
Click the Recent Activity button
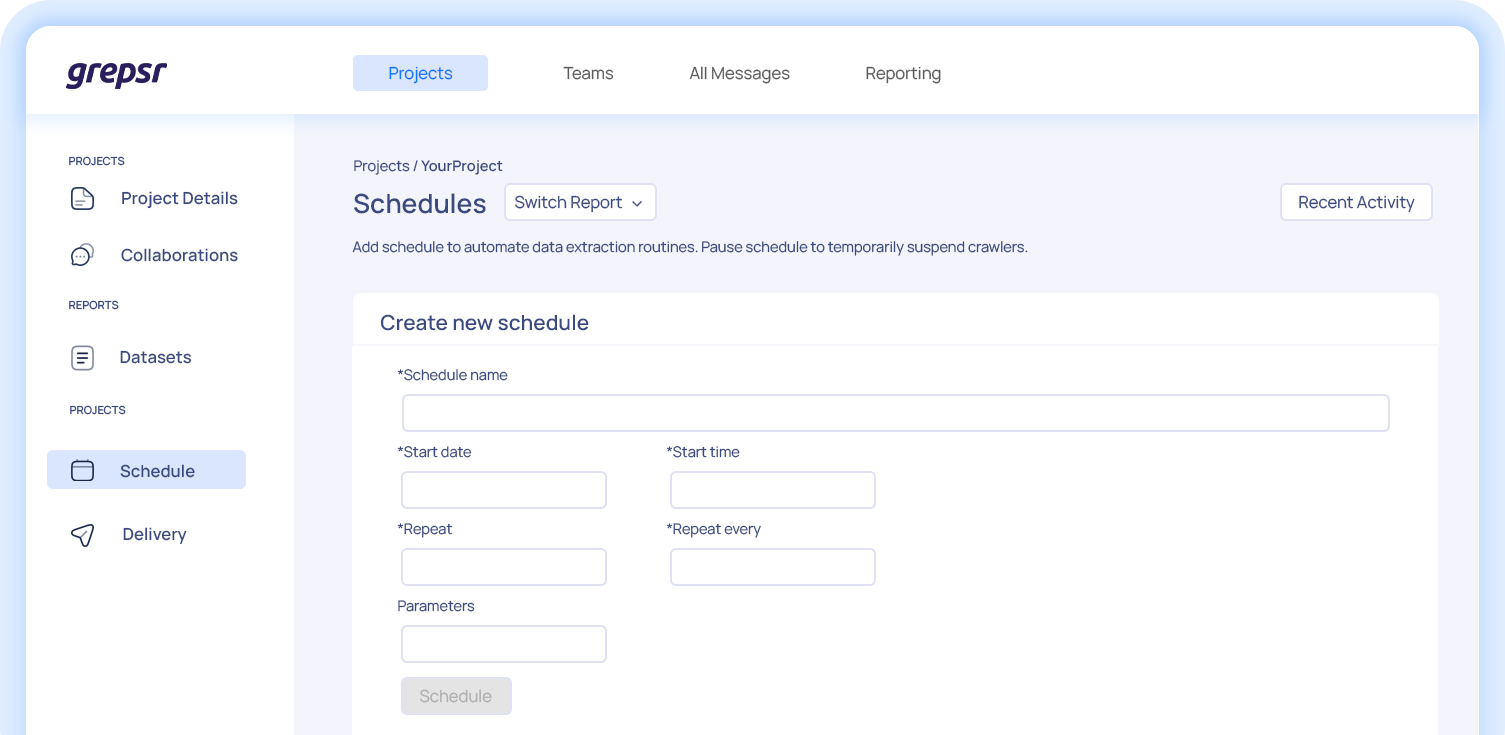click(1356, 202)
